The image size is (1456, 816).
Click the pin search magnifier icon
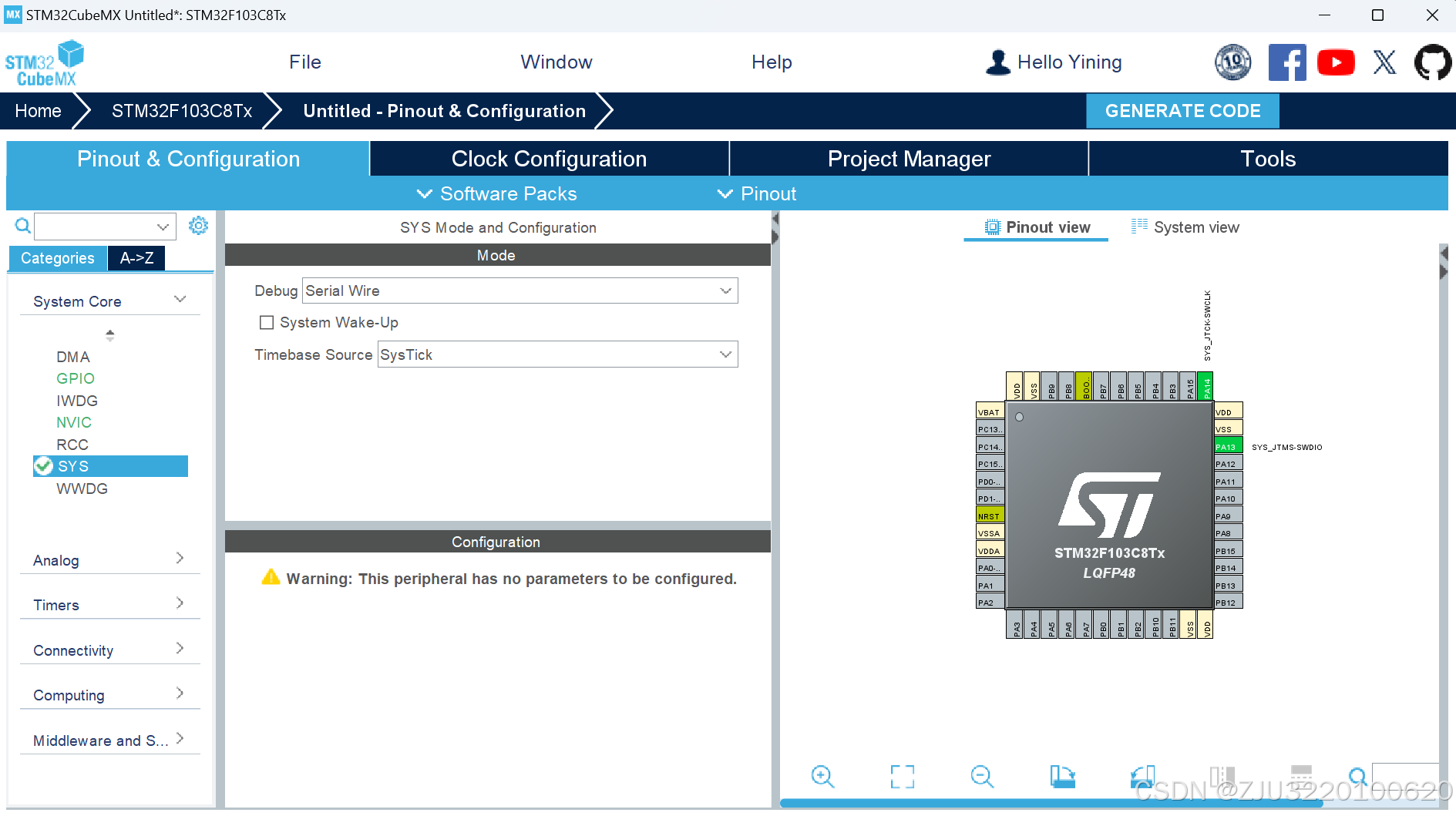point(1357,776)
